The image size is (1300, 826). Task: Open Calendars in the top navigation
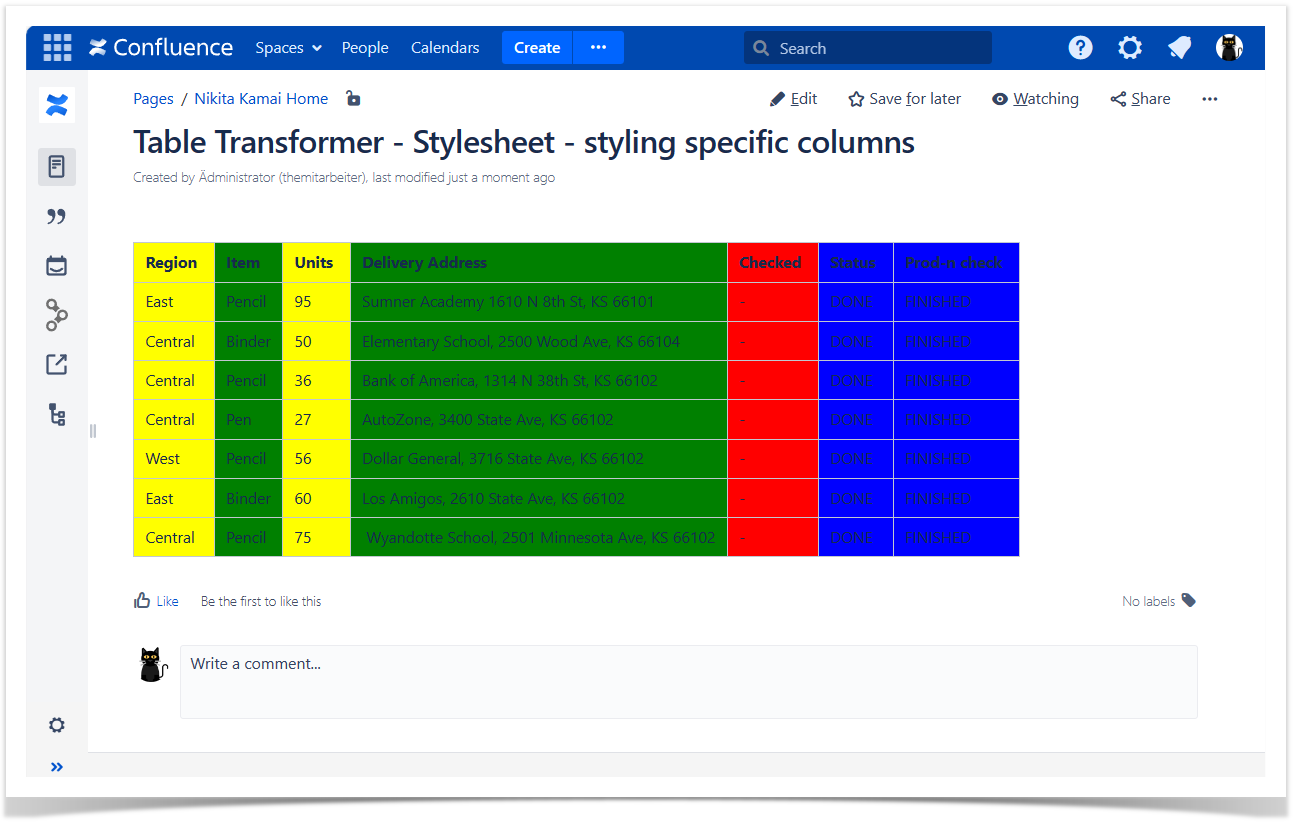445,48
